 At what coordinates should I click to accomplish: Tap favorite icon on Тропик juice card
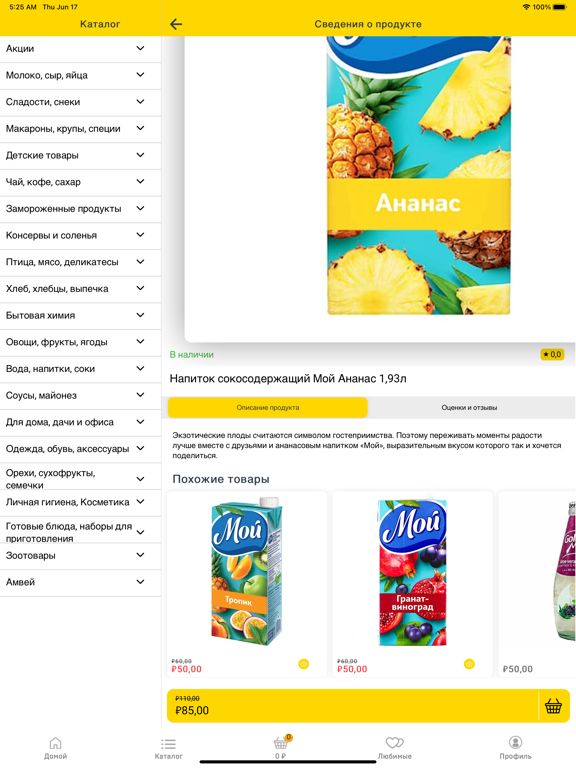point(304,664)
